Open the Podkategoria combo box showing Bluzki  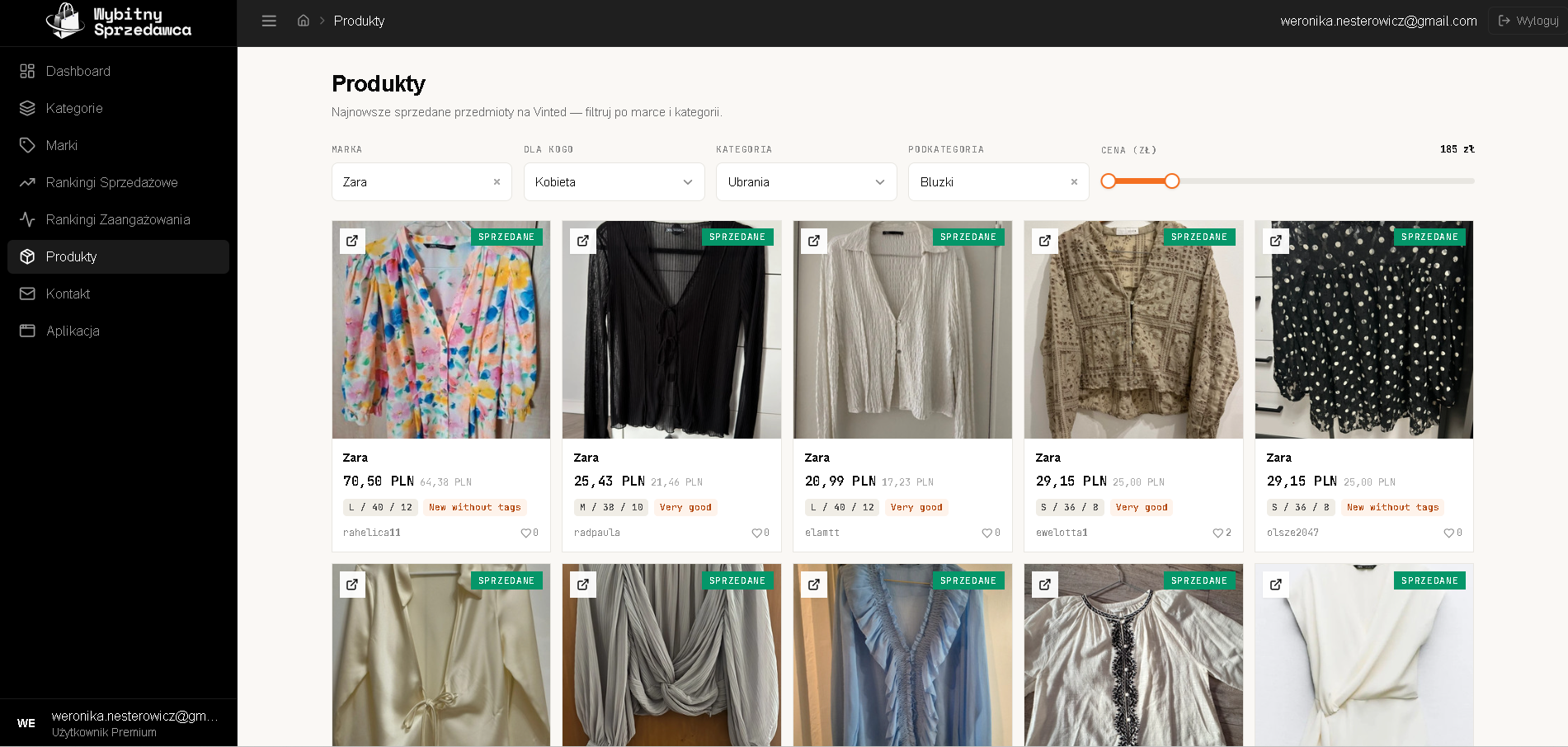[999, 182]
